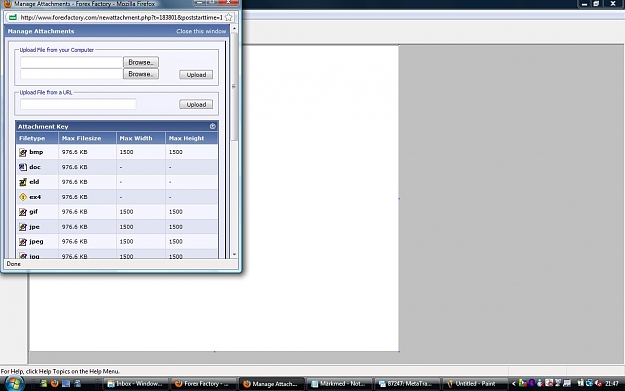The width and height of the screenshot is (625, 391).
Task: Restore down the Paint window
Action: (x=596, y=4)
